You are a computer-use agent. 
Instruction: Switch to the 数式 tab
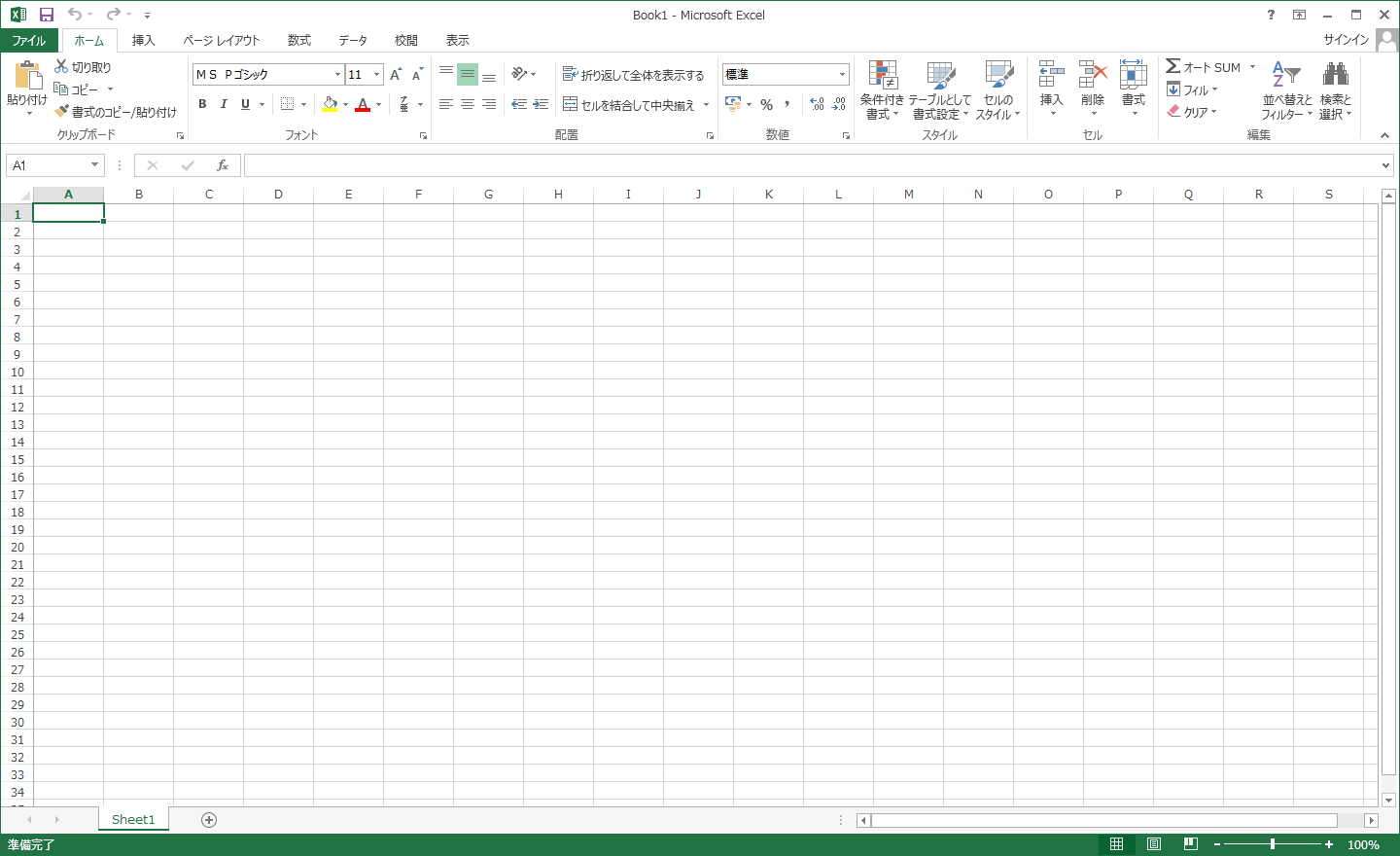coord(299,40)
